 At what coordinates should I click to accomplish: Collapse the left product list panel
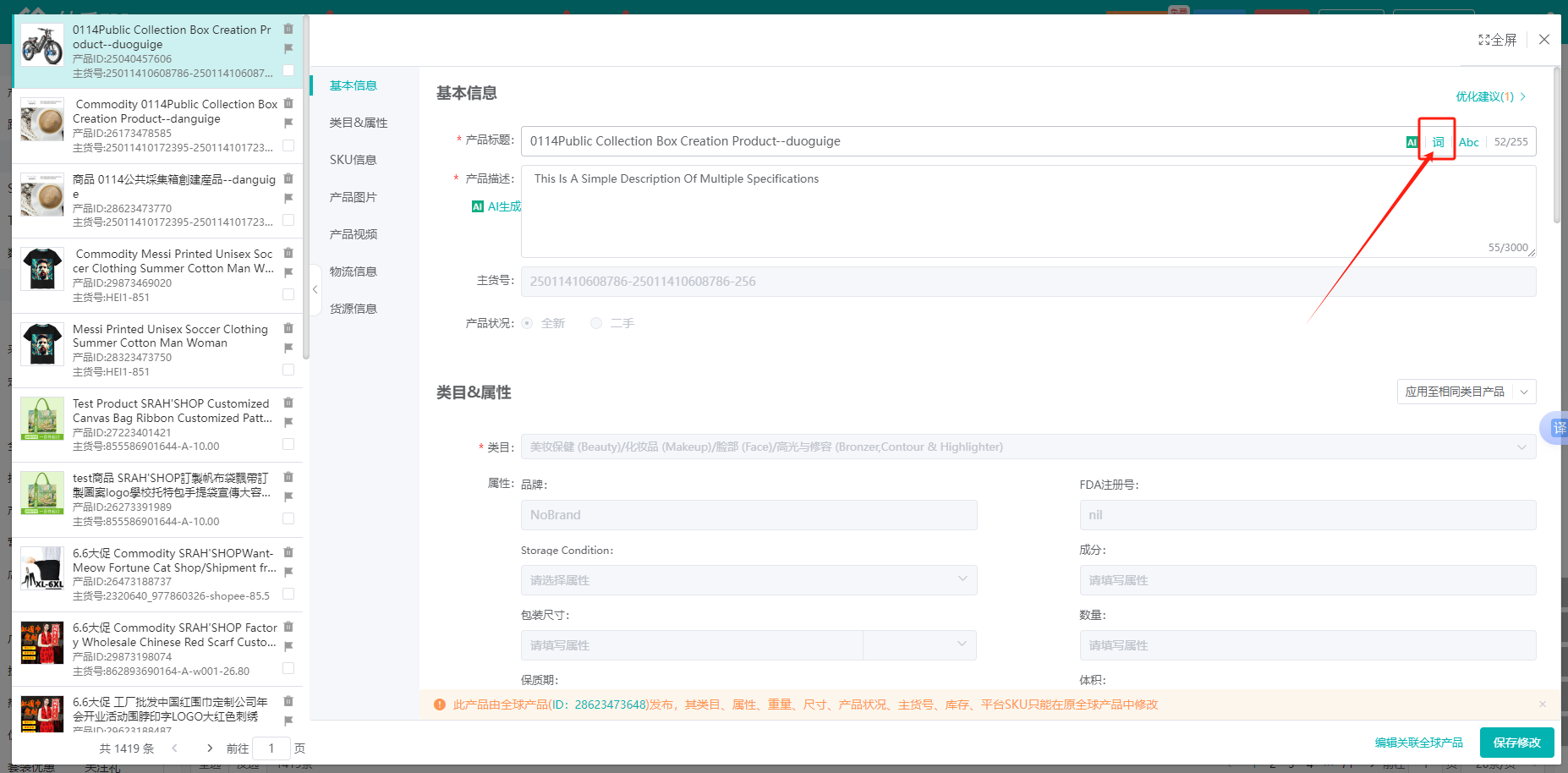[315, 289]
